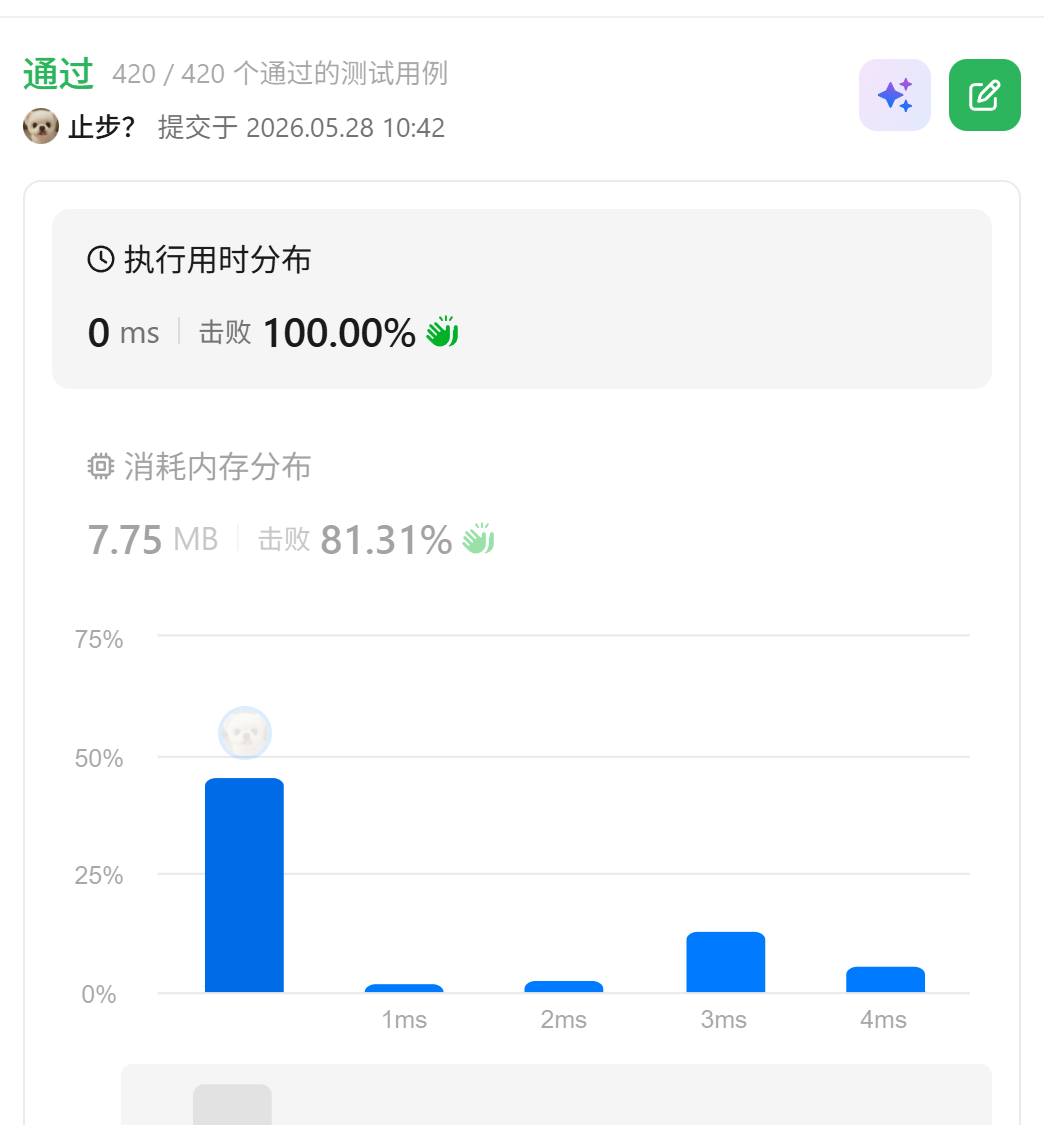Open the 止步? user profile link
This screenshot has width=1044, height=1125.
101,127
